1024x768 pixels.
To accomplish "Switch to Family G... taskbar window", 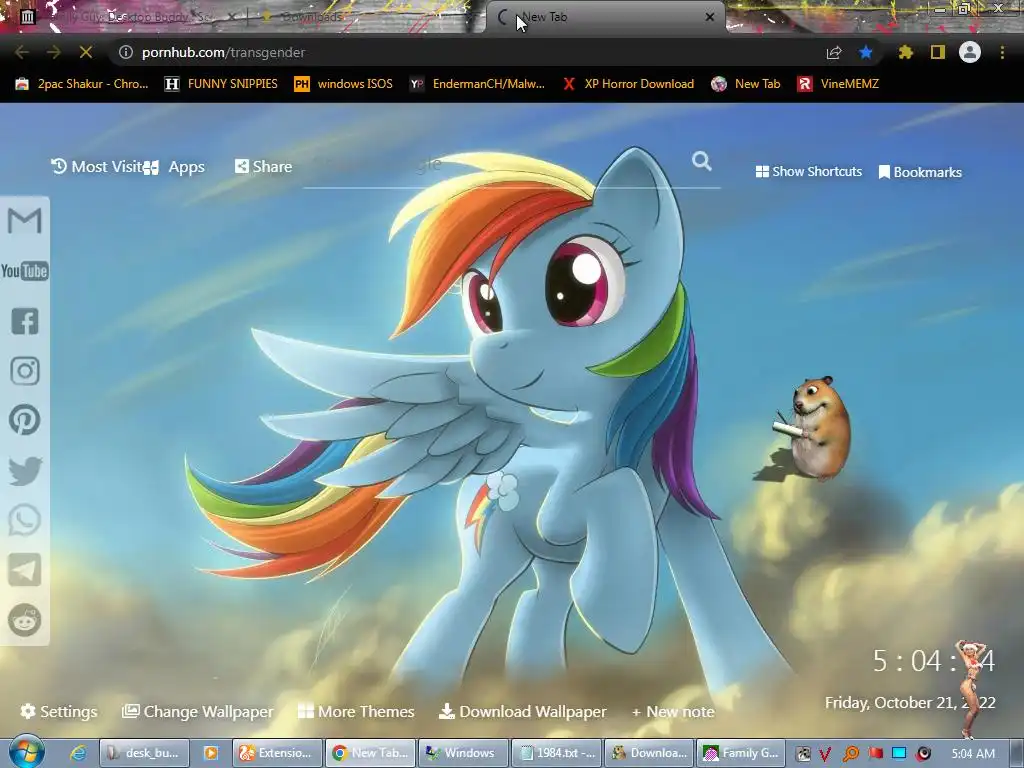I will (742, 753).
